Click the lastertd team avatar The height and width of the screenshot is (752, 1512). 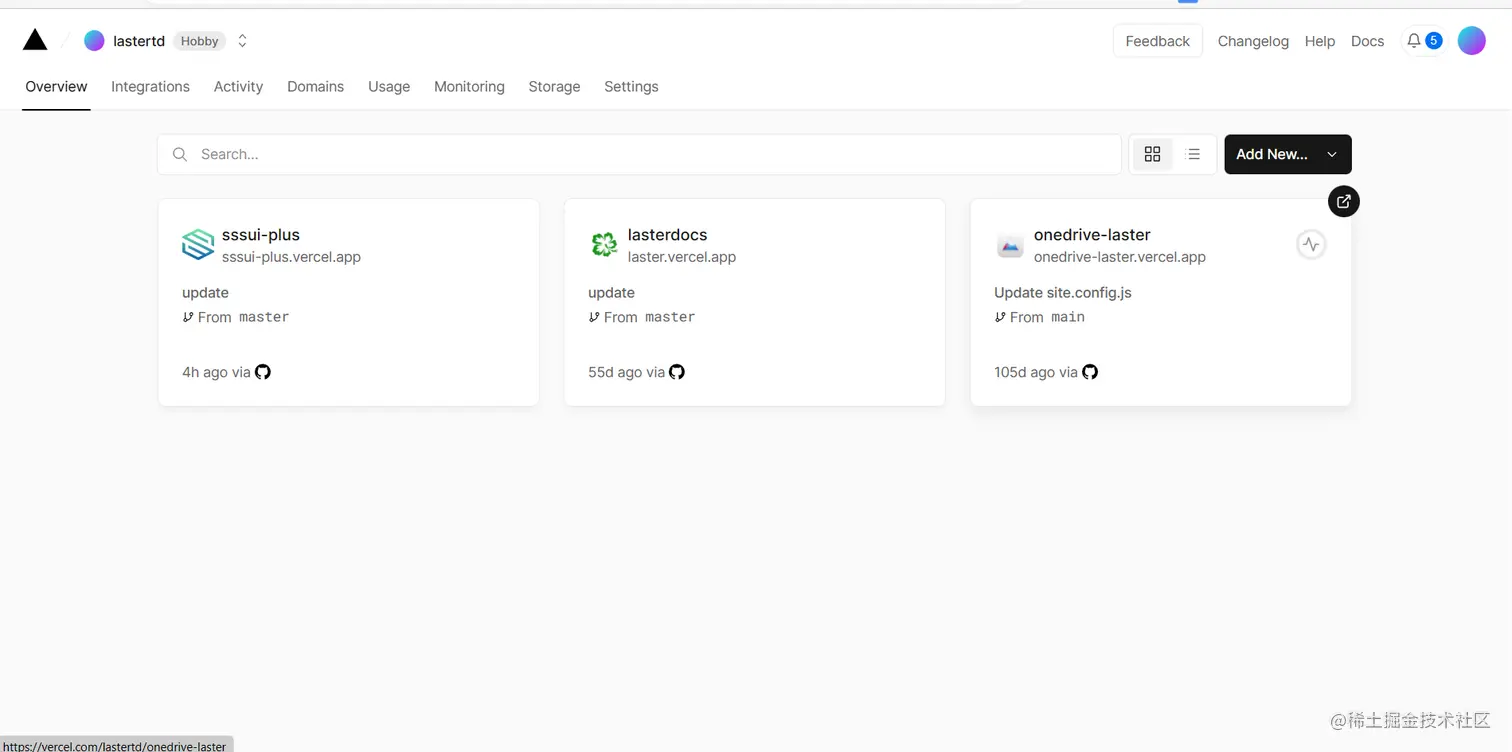click(x=94, y=41)
